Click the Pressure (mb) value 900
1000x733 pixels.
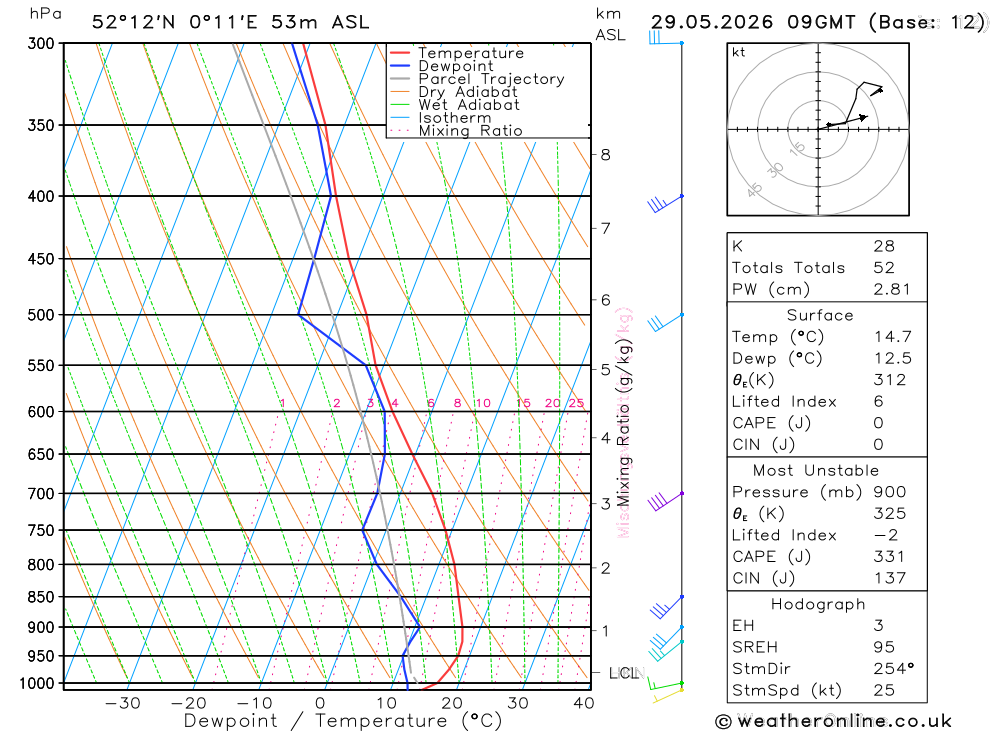point(890,492)
